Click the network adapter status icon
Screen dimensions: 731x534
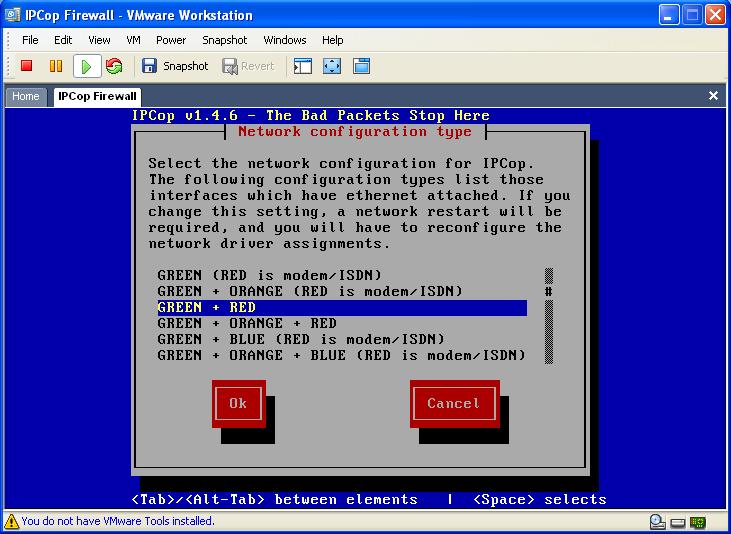(x=698, y=522)
